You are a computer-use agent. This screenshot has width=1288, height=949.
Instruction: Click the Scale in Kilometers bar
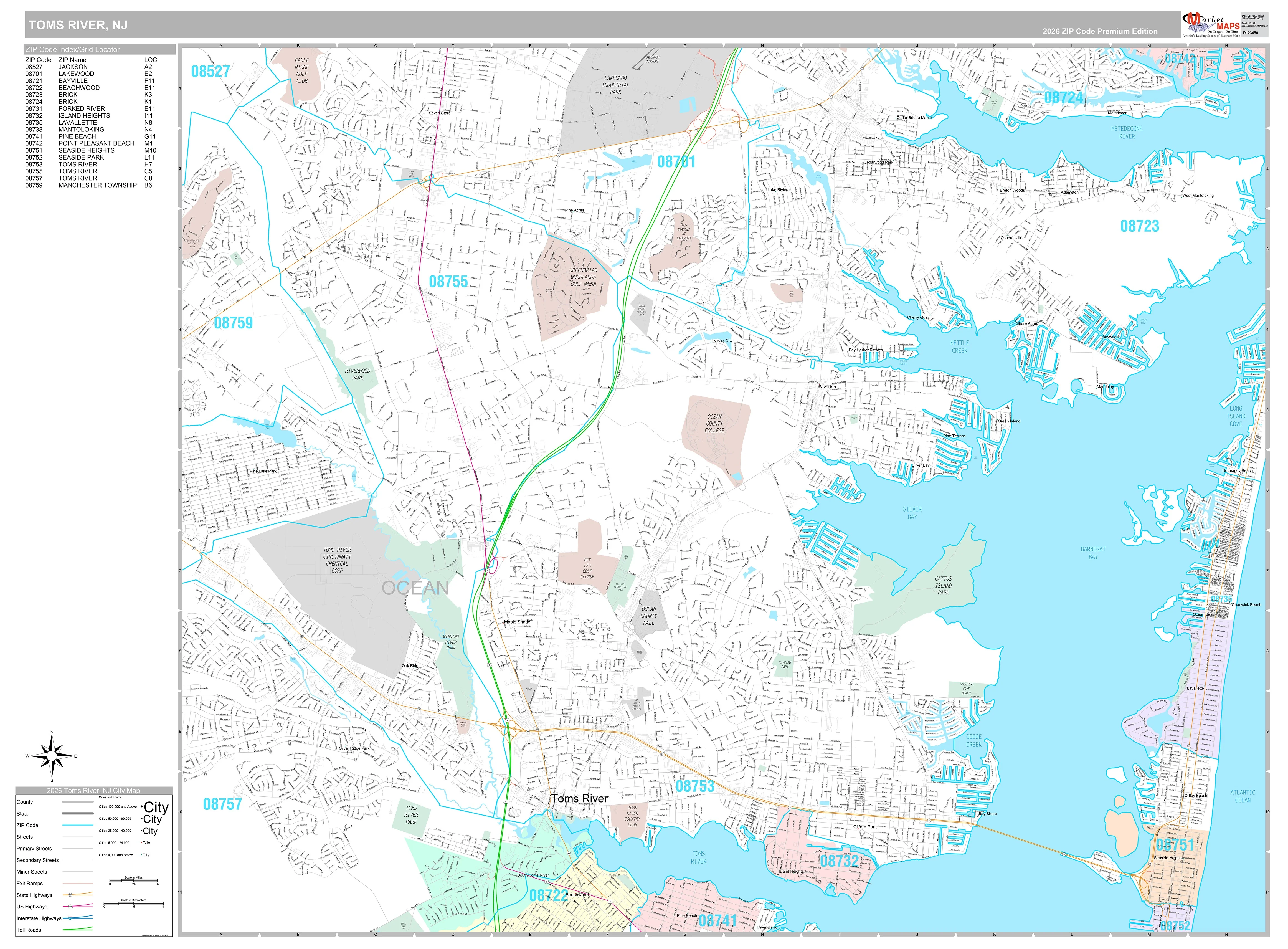tap(134, 904)
